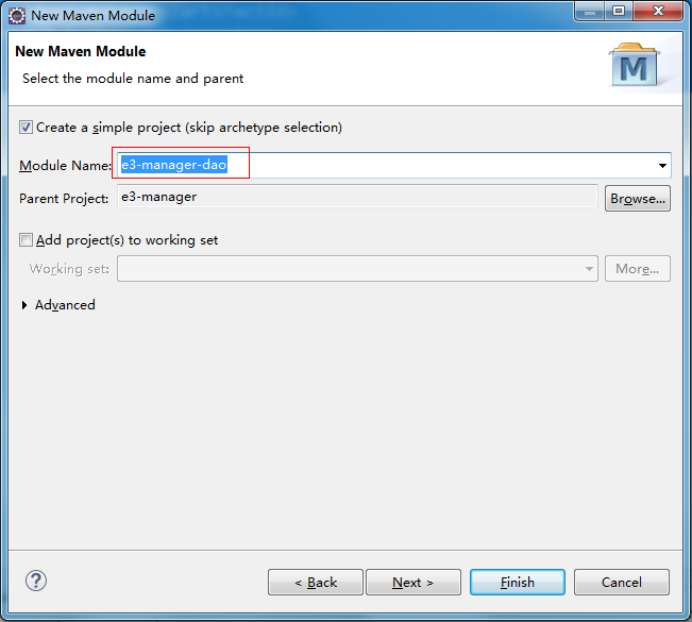Proceed with the Next > button

[x=414, y=582]
